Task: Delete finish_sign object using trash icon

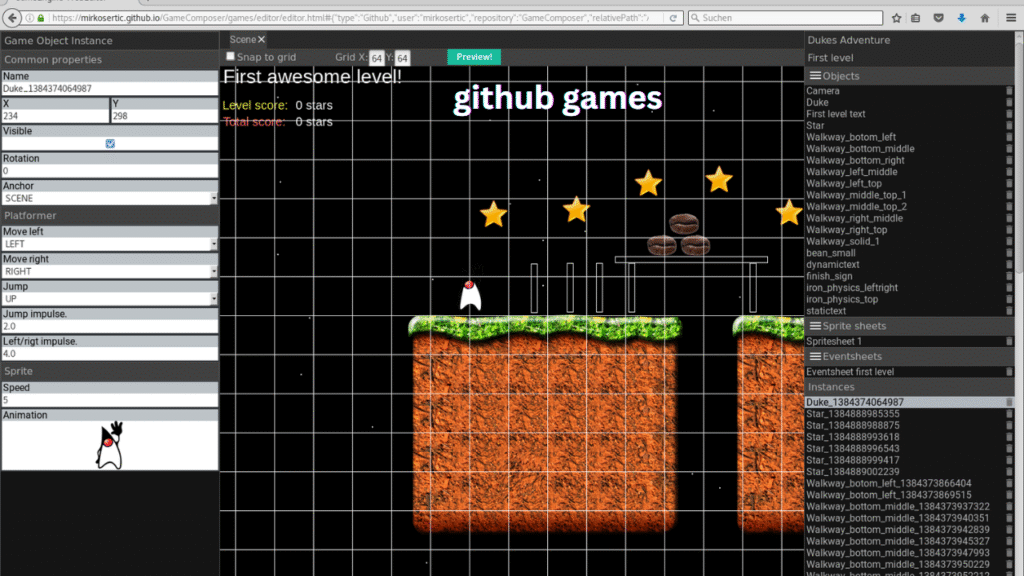Action: 1009,276
